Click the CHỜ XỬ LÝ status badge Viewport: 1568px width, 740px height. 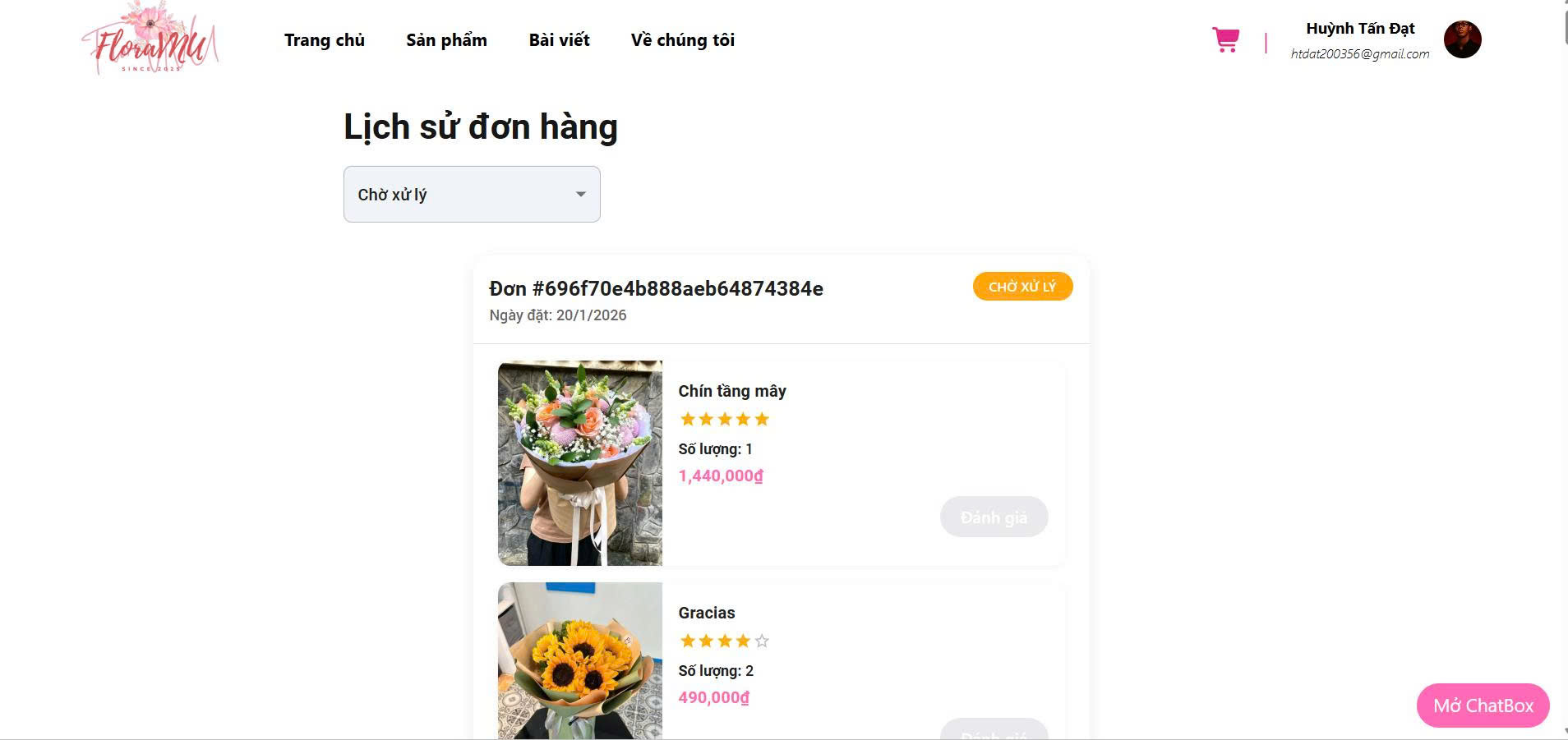pyautogui.click(x=1022, y=287)
